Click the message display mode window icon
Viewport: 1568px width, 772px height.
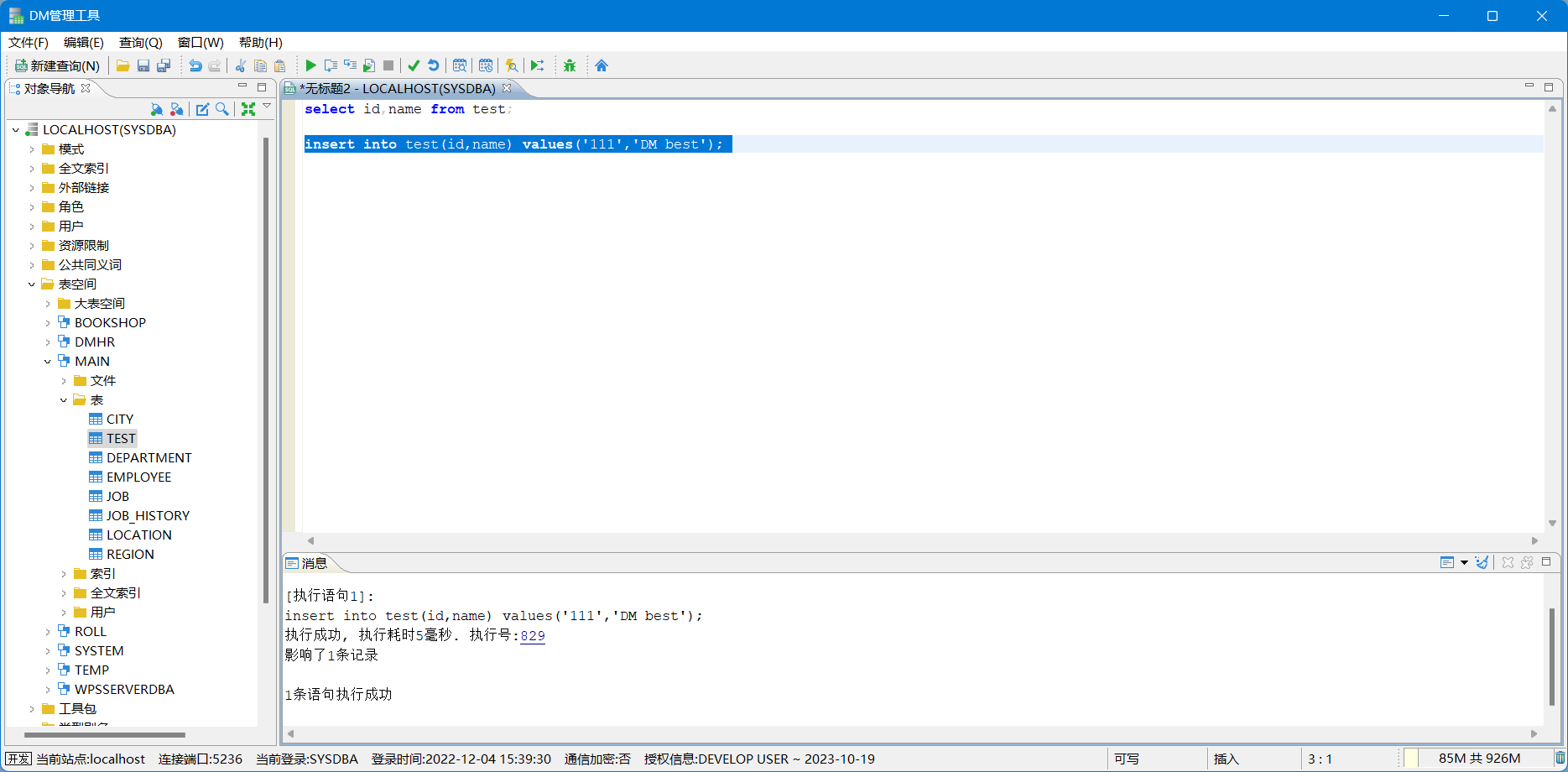(x=1447, y=562)
